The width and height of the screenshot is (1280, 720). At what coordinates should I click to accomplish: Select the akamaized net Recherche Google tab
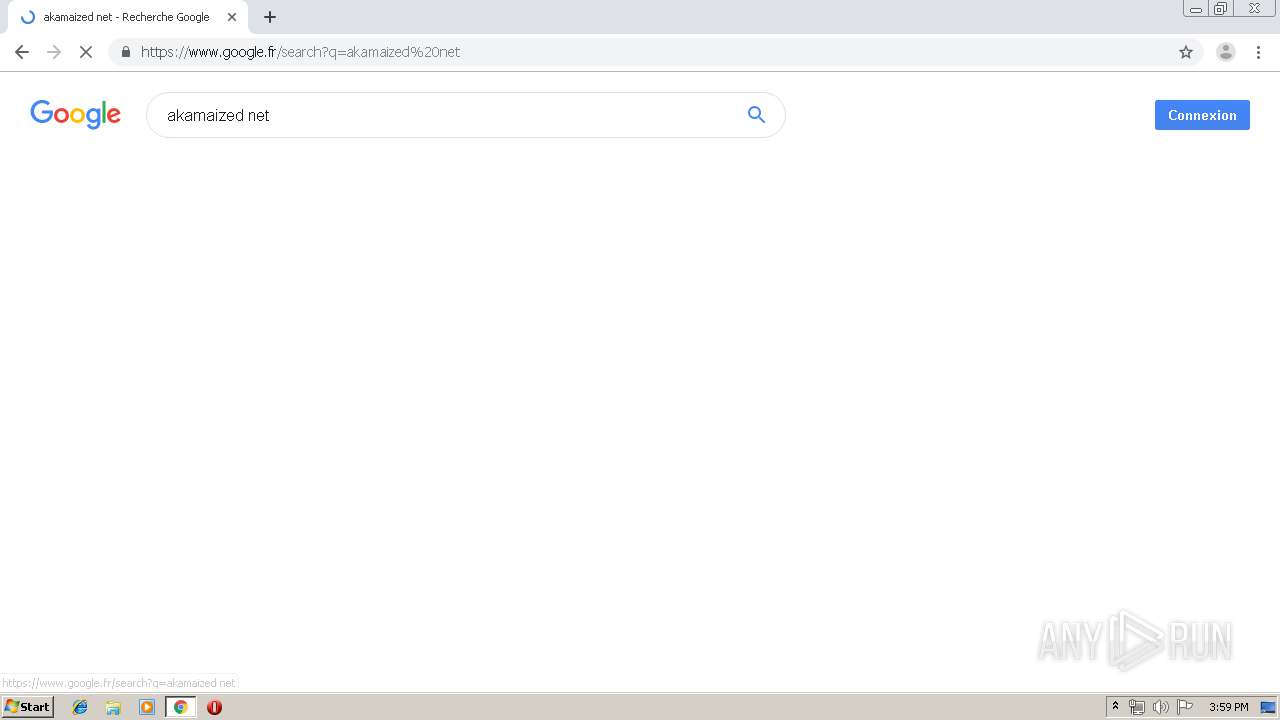click(x=128, y=17)
